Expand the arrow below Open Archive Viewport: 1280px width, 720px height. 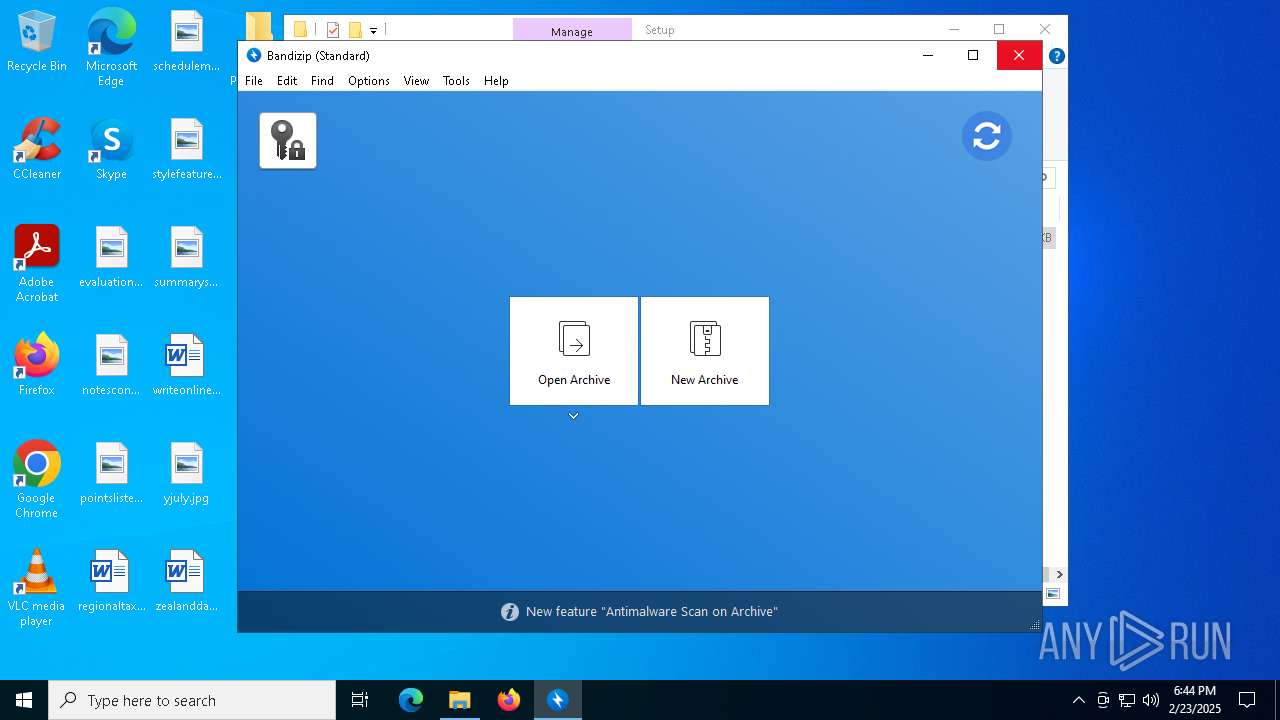pos(574,416)
